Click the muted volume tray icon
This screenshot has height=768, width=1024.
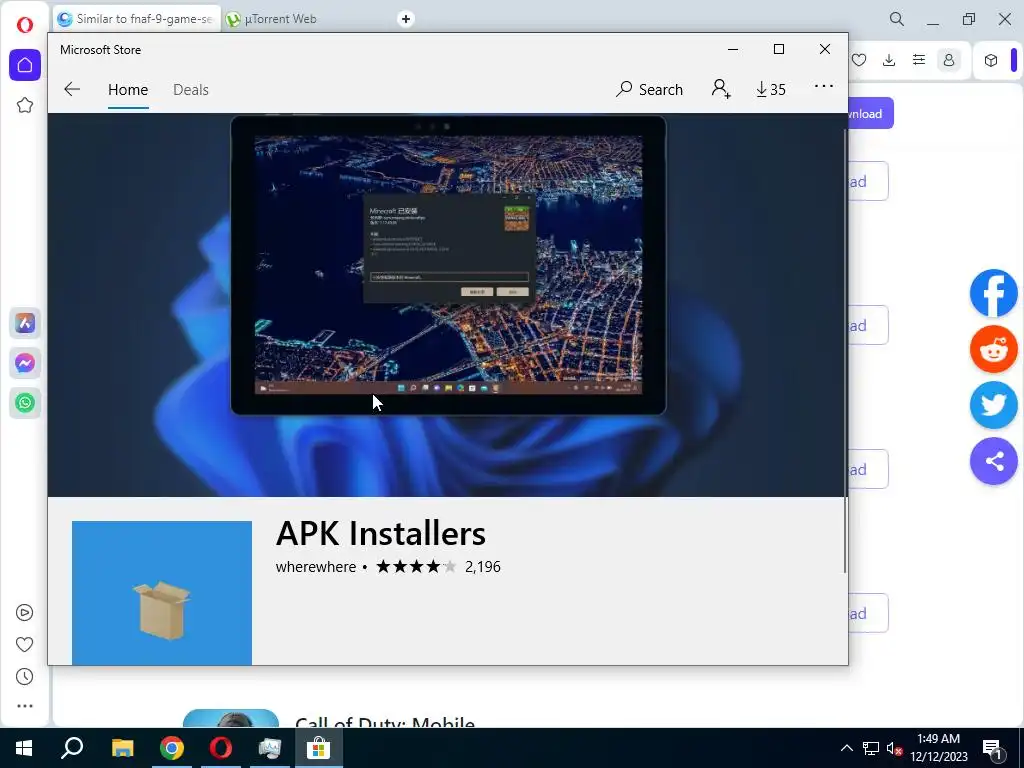[895, 748]
